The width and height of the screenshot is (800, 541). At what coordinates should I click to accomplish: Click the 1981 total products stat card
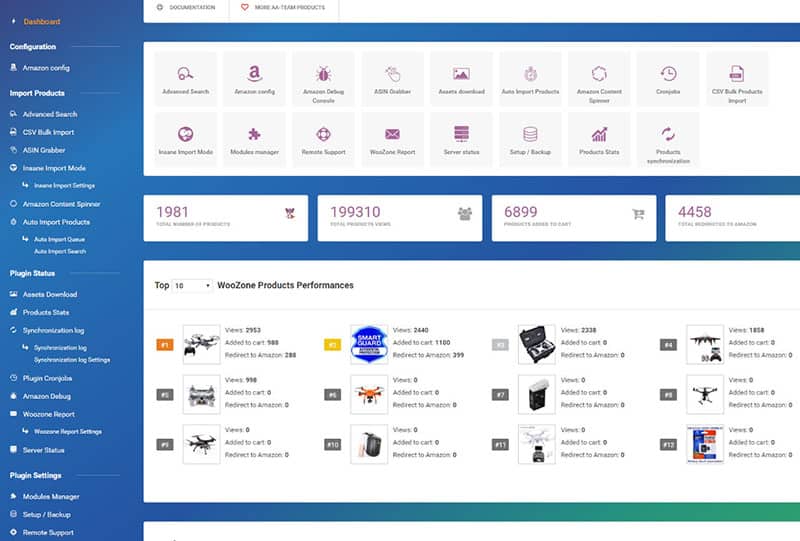coord(226,218)
